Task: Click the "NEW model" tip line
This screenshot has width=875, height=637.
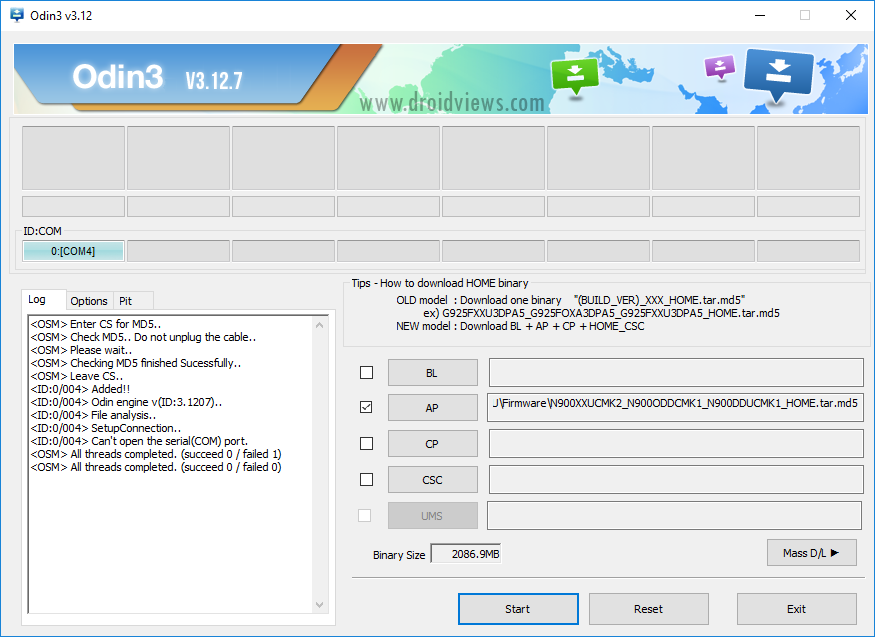Action: [x=520, y=326]
